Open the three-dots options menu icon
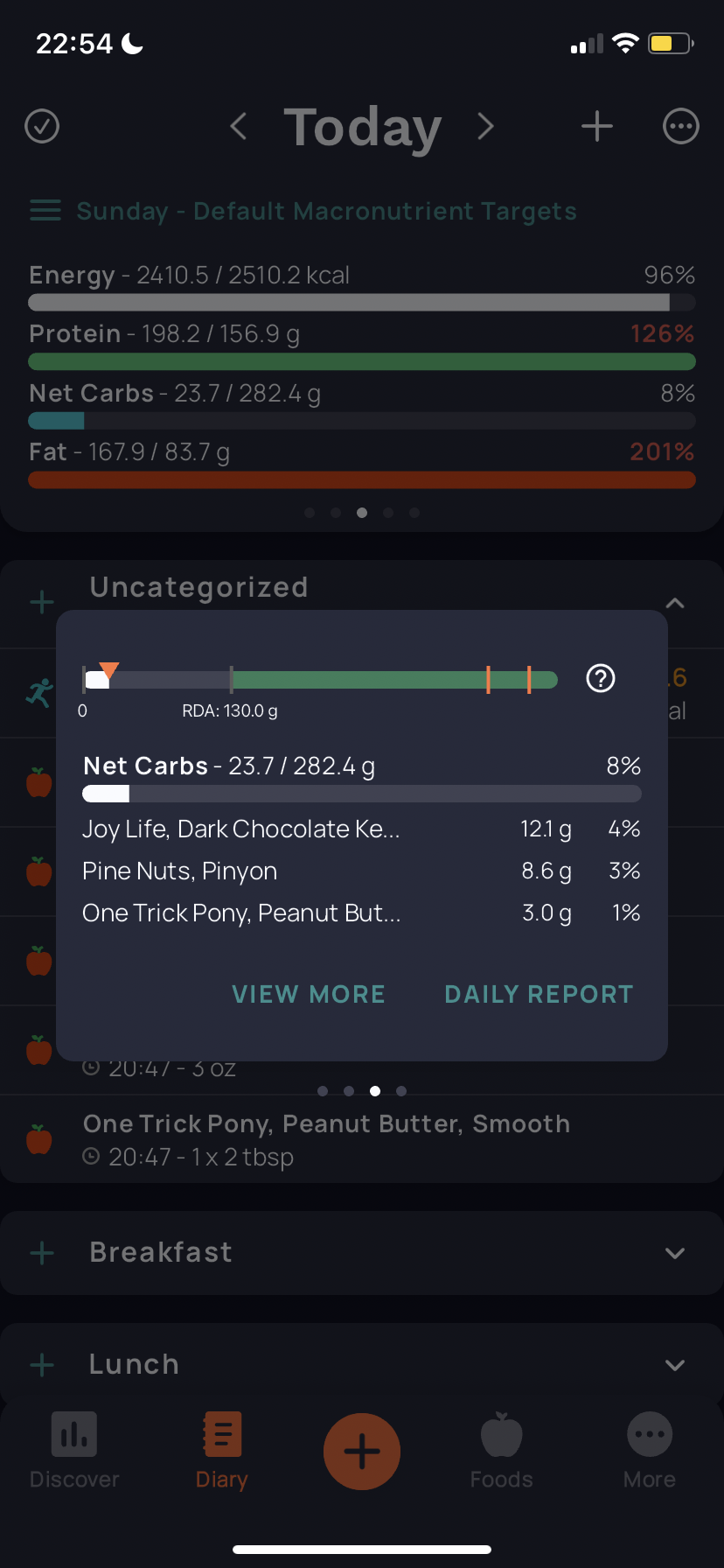The image size is (724, 1568). 681,126
